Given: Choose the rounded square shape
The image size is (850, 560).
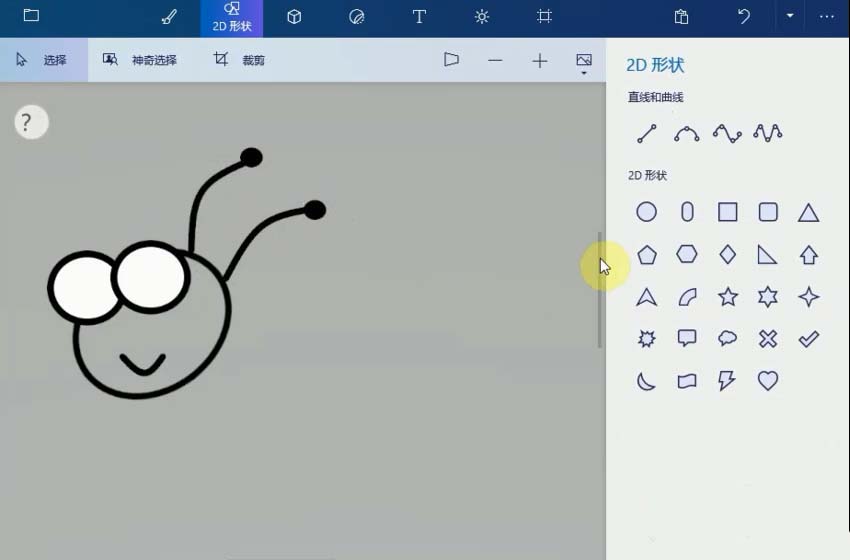Looking at the screenshot, I should pos(768,212).
